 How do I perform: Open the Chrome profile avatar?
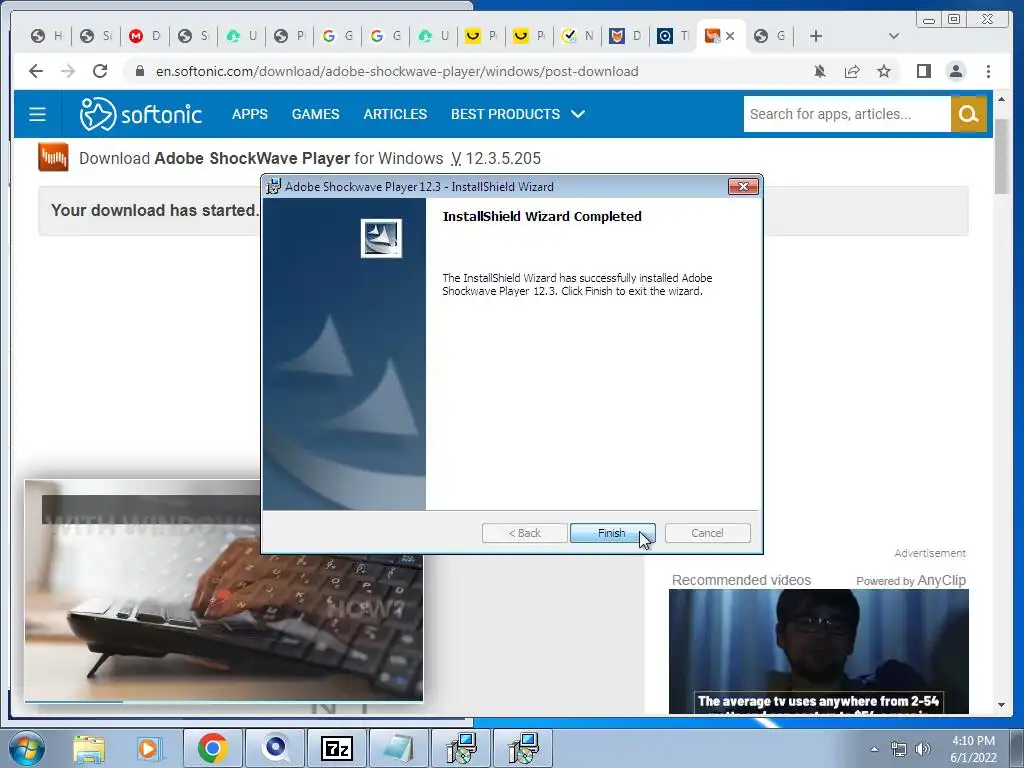pyautogui.click(x=955, y=71)
